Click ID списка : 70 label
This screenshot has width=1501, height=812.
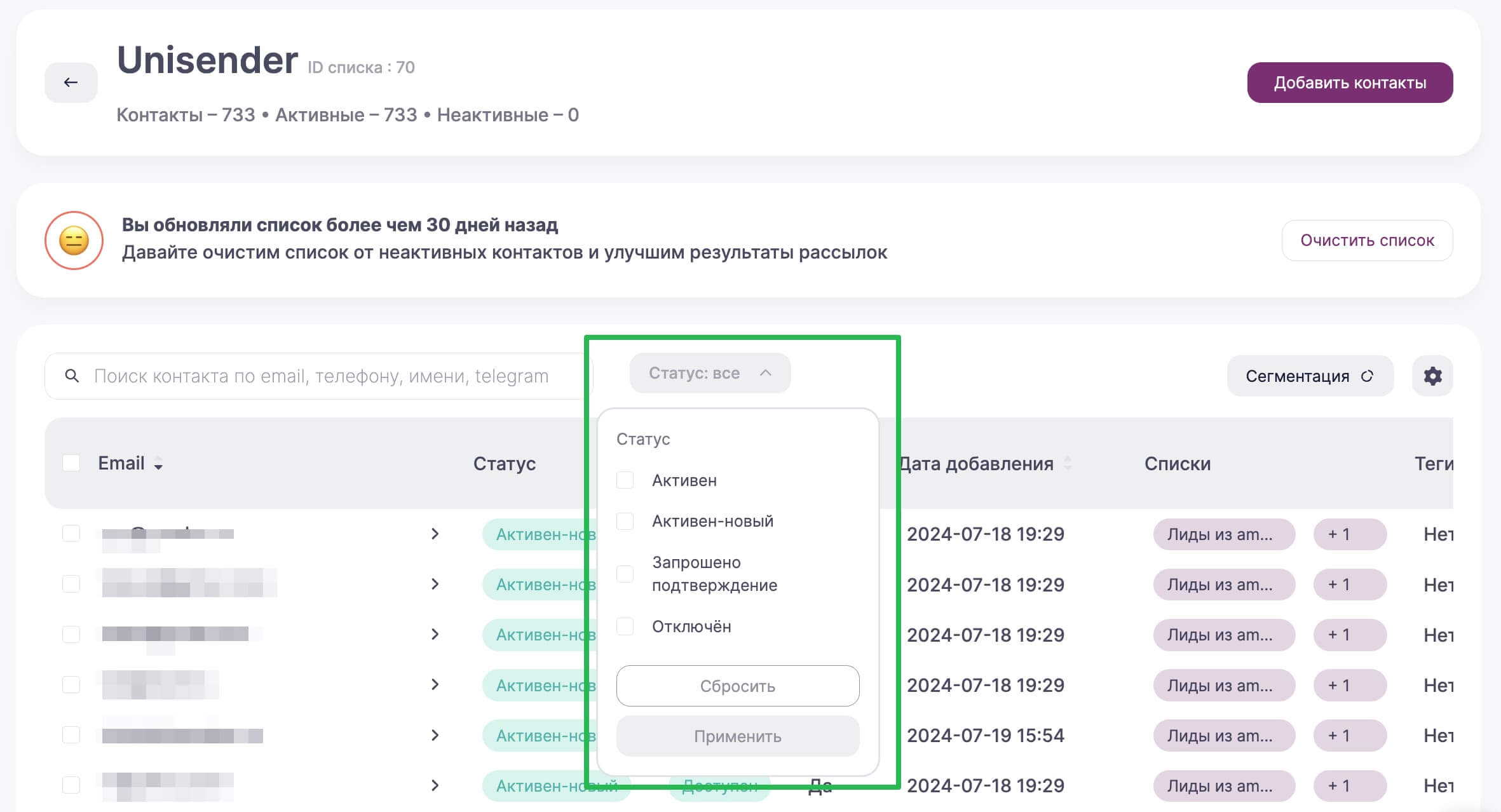coord(361,67)
